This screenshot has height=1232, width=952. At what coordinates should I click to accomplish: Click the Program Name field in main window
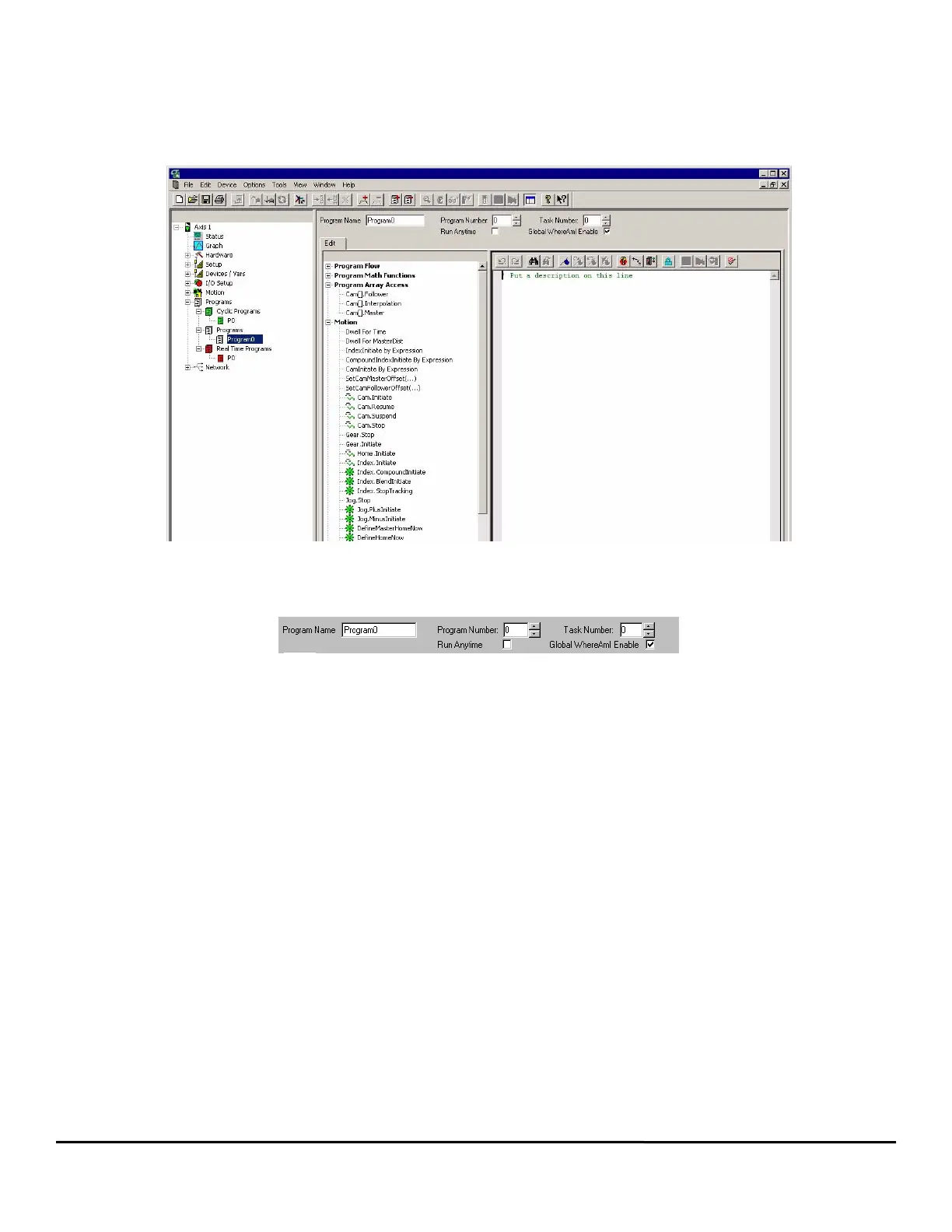(395, 221)
